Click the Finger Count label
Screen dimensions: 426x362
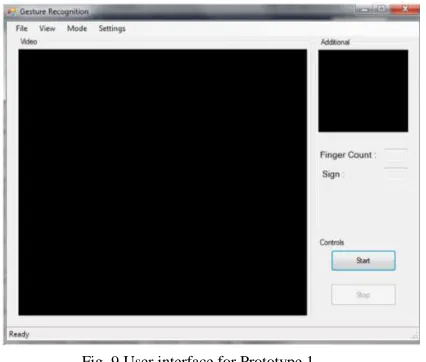[x=348, y=155]
